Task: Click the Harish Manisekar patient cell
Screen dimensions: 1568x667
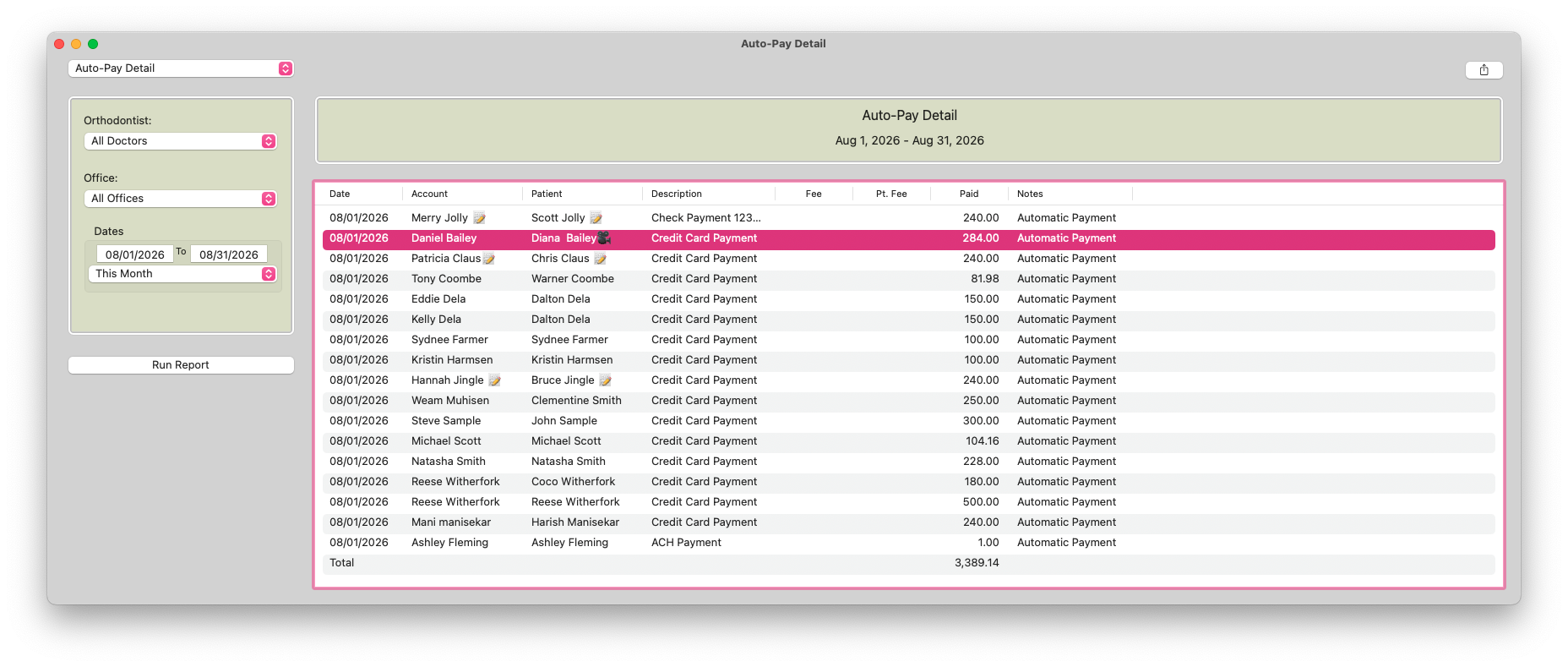Action: [x=575, y=522]
